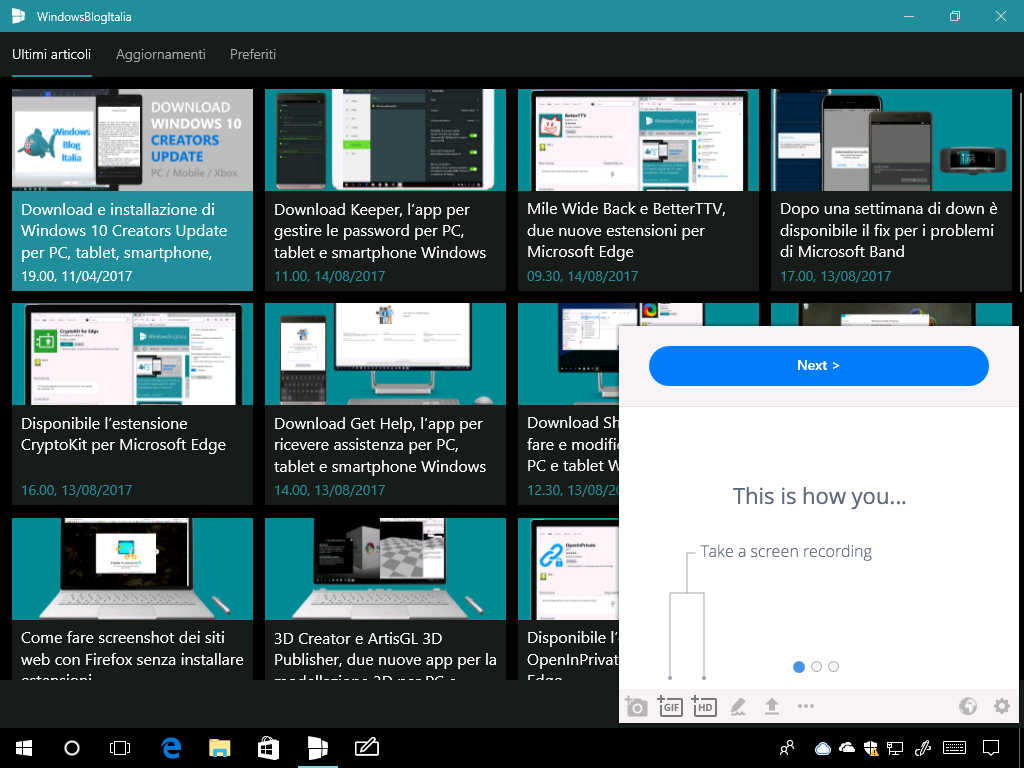Switch to the Aggiornamenti tab
Screen dimensions: 1024x768
pos(161,54)
